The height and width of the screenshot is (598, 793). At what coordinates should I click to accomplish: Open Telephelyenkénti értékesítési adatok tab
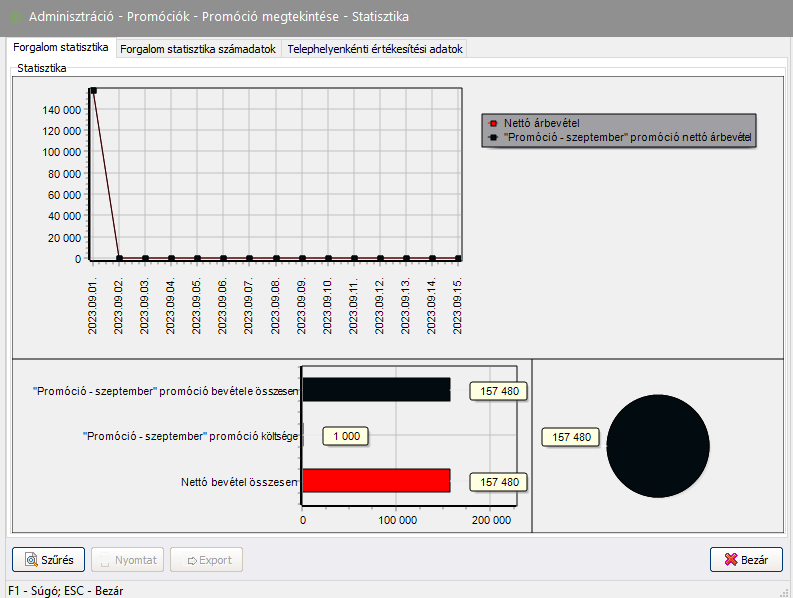(x=375, y=49)
